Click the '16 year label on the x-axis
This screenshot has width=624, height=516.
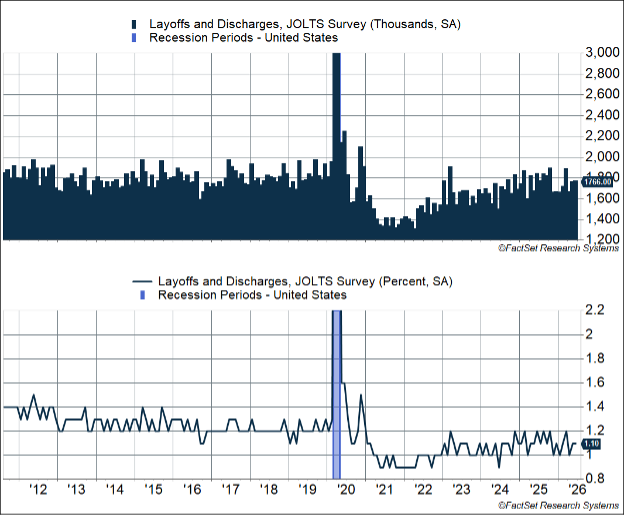point(192,489)
